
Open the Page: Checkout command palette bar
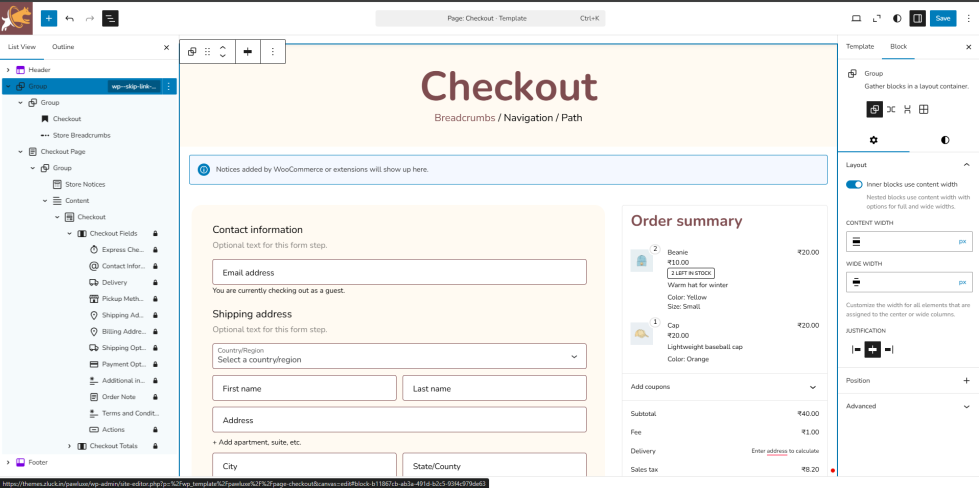[490, 19]
